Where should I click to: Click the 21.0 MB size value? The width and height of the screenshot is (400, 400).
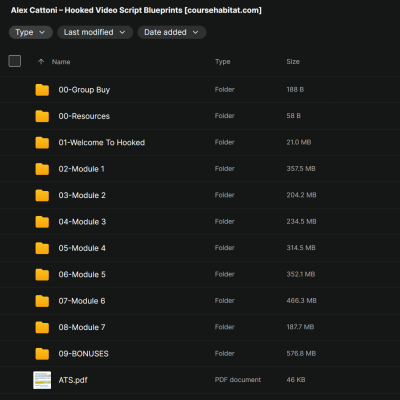299,142
